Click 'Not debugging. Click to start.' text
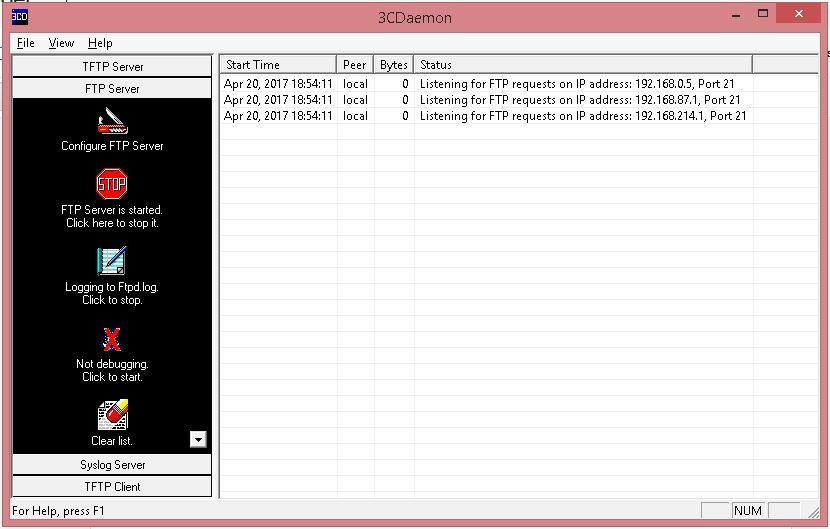The height and width of the screenshot is (529, 830). click(112, 370)
